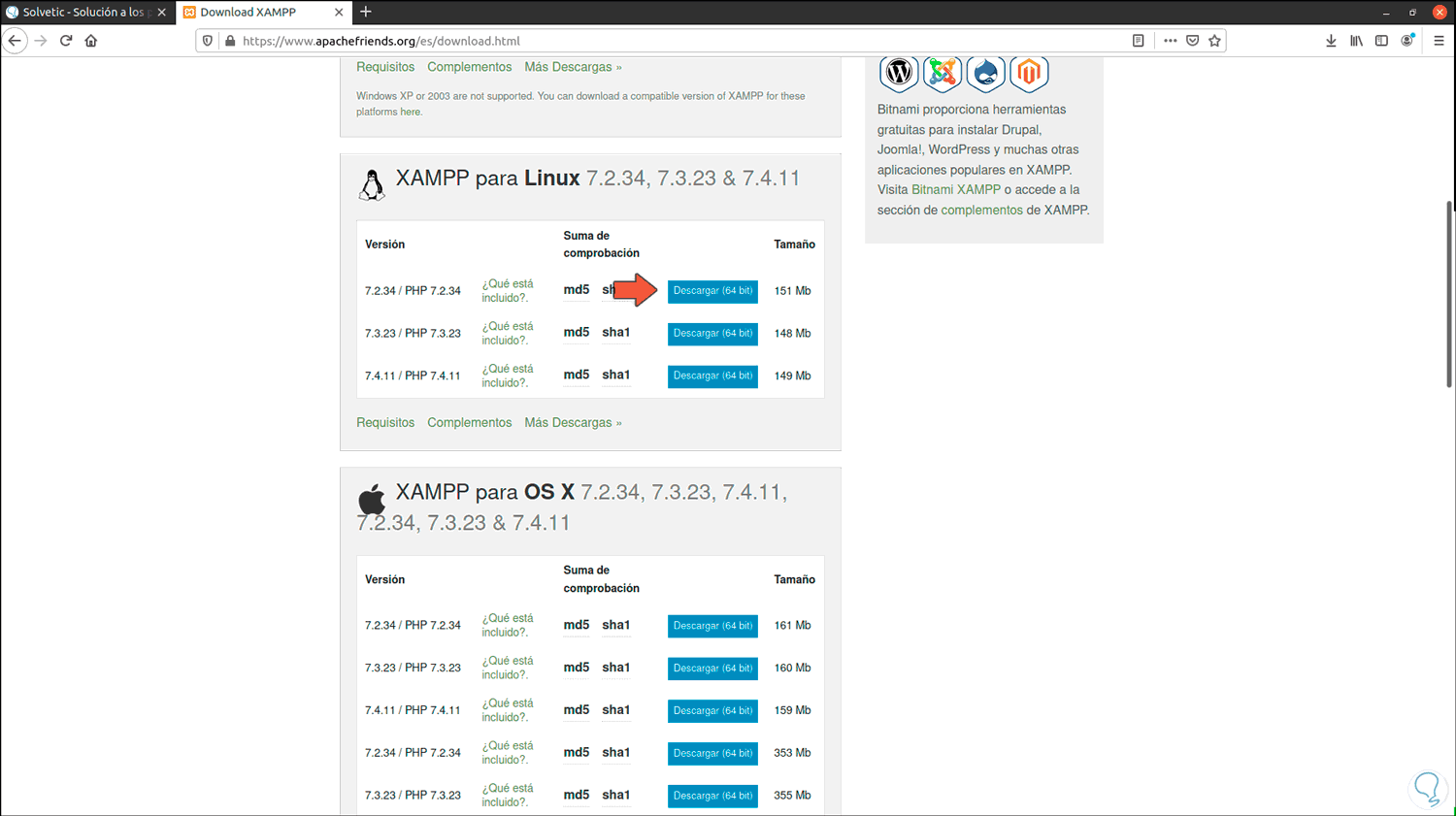See what's included in OS X 161 Mb row

508,626
